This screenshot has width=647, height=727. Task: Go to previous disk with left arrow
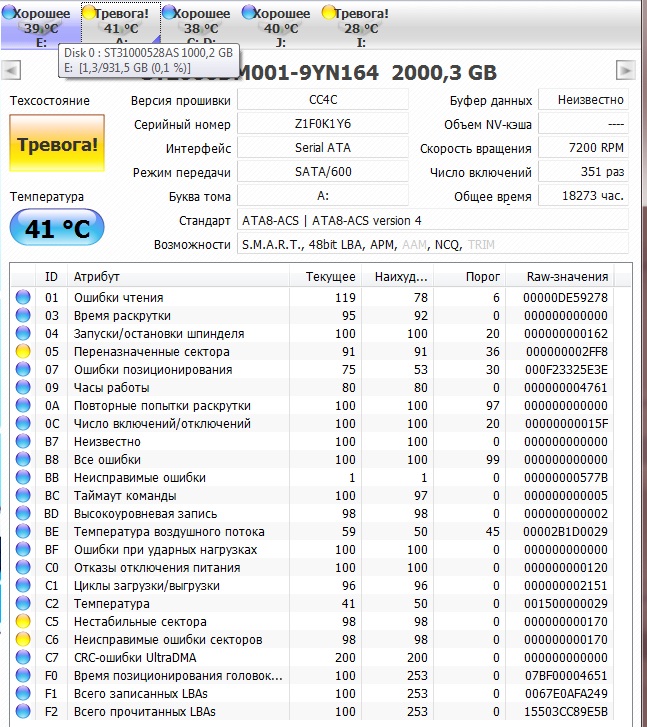coord(11,70)
